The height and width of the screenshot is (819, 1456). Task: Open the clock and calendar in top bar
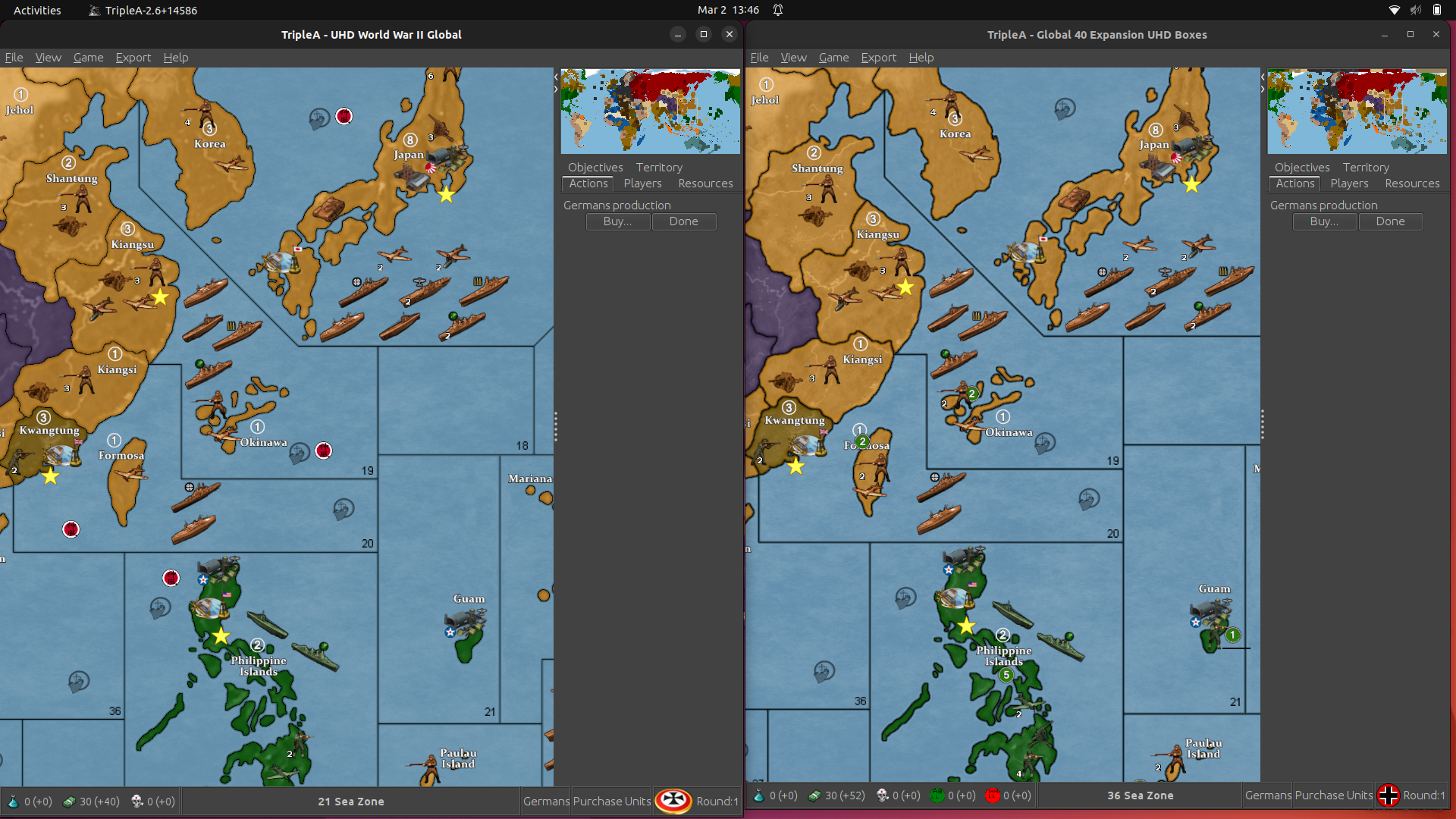728,10
